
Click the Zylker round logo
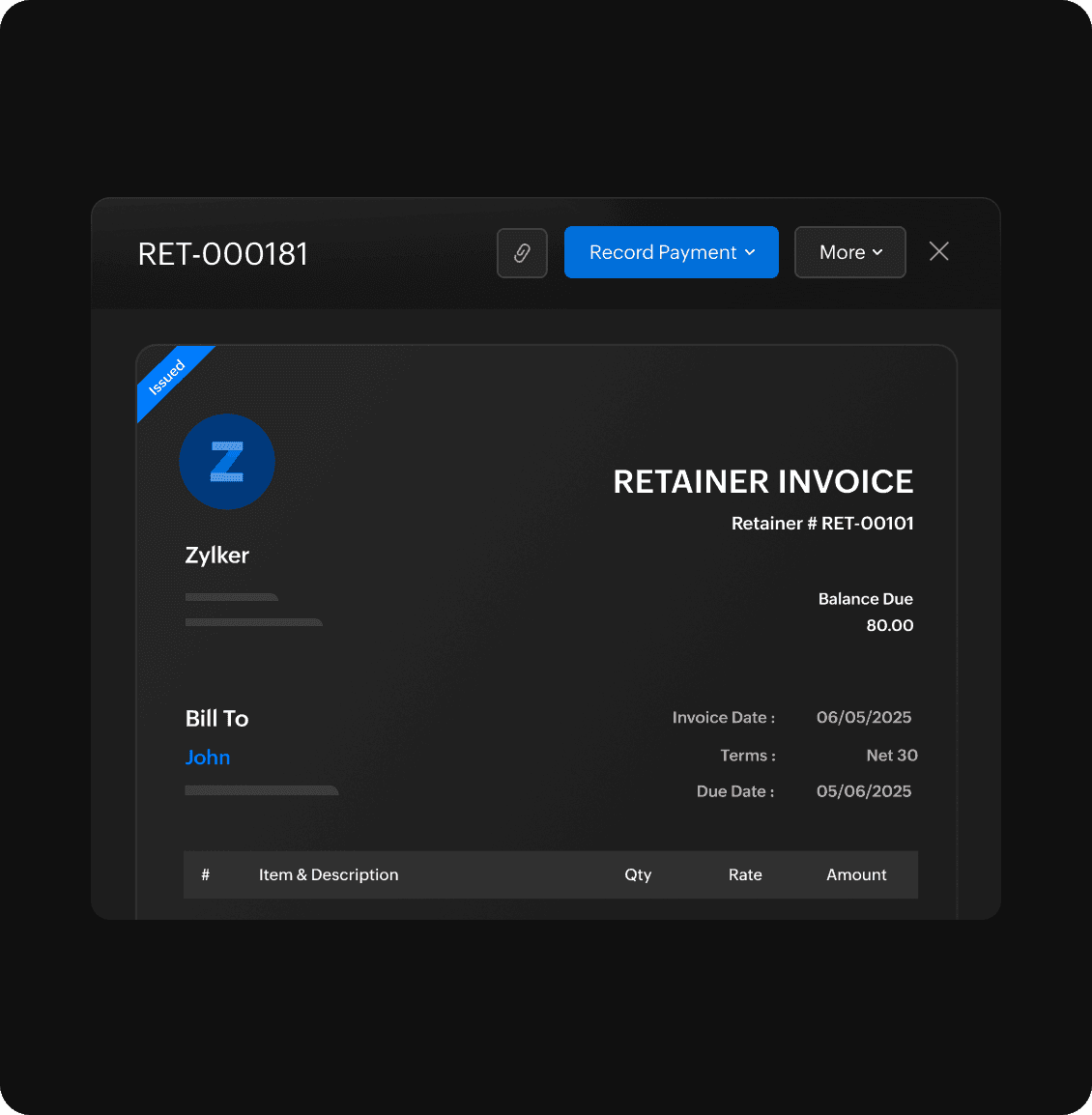[x=227, y=462]
